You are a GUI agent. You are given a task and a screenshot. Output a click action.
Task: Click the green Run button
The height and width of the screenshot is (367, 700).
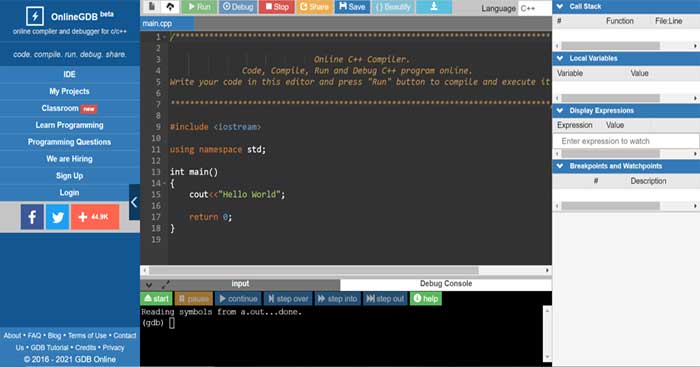199,7
